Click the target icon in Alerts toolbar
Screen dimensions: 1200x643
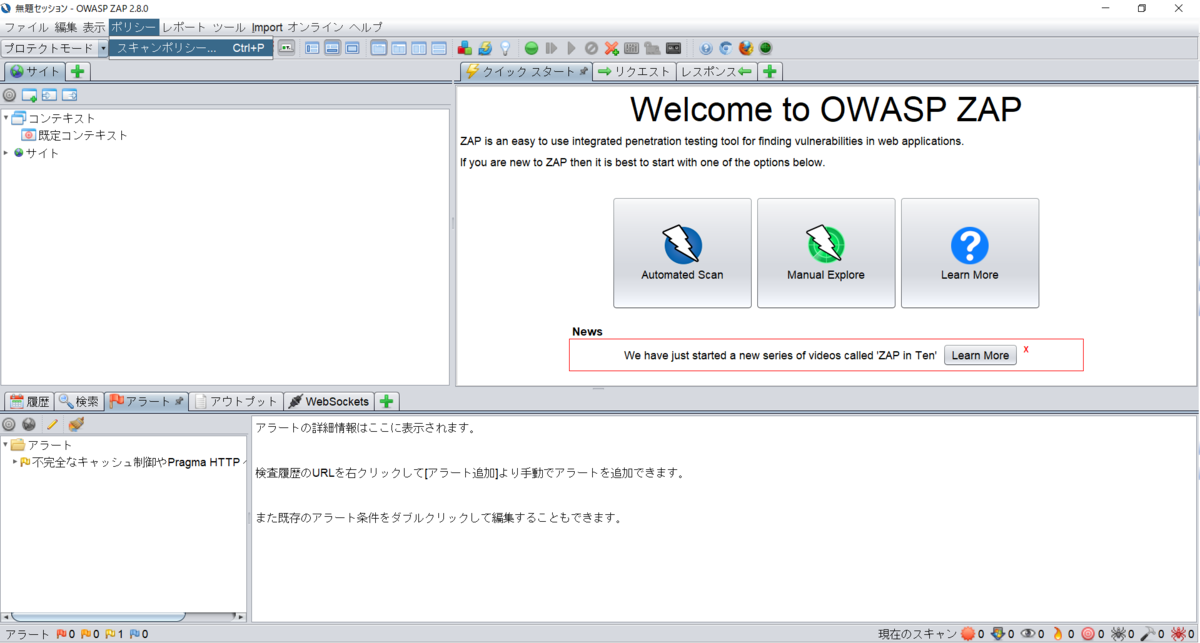(9, 425)
